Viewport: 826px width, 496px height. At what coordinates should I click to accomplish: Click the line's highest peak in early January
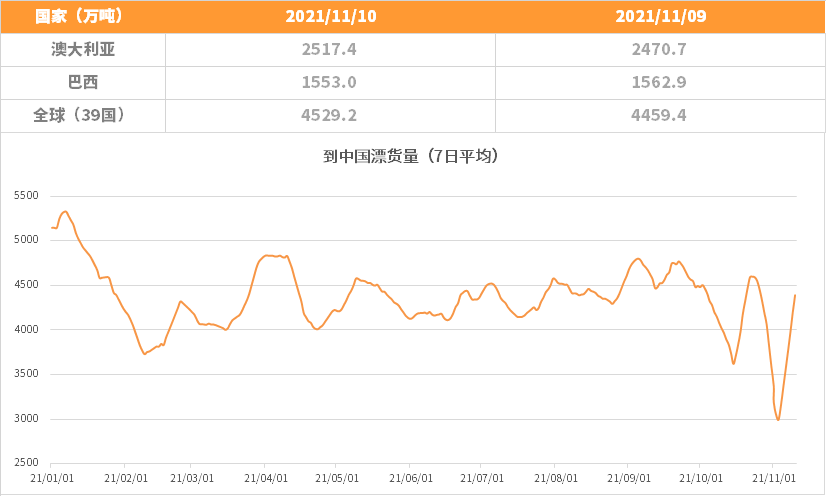click(65, 212)
